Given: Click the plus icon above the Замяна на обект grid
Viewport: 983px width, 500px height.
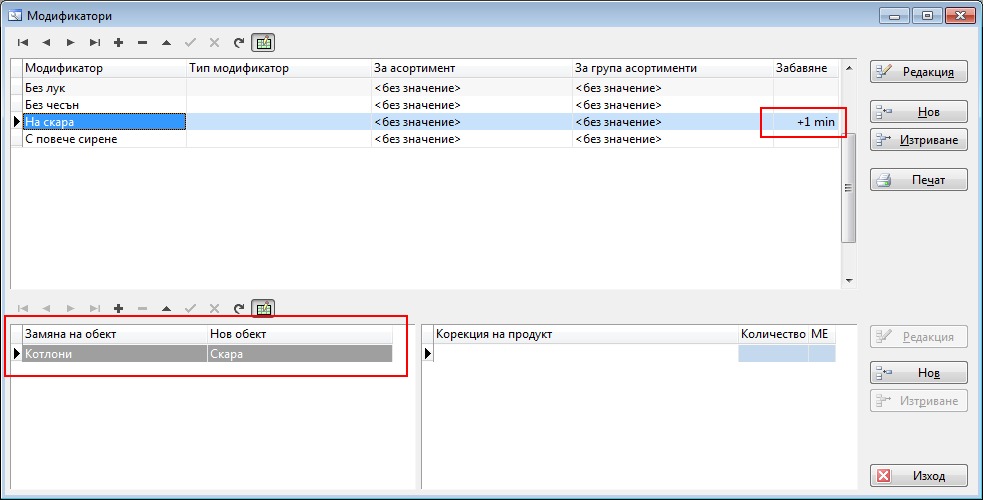Looking at the screenshot, I should pos(118,309).
